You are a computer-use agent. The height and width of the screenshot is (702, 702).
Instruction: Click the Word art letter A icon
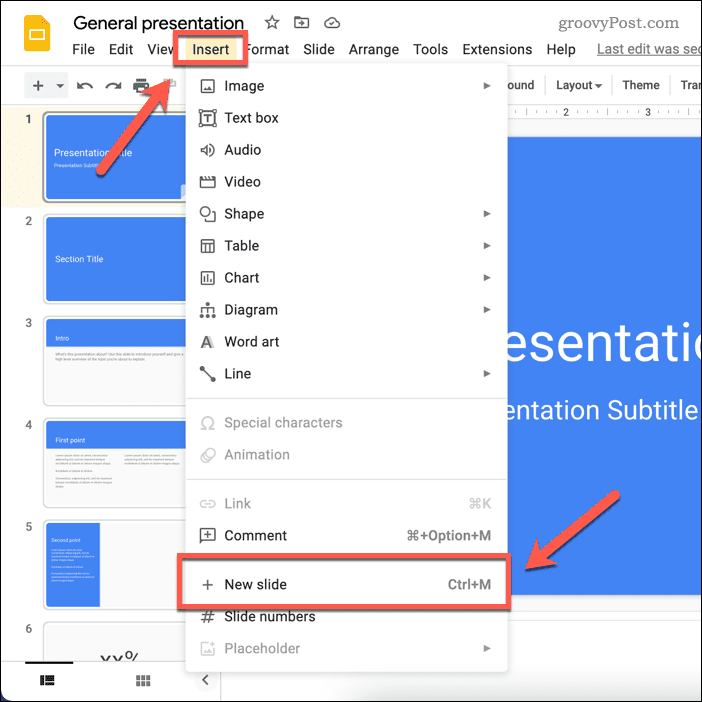click(207, 342)
